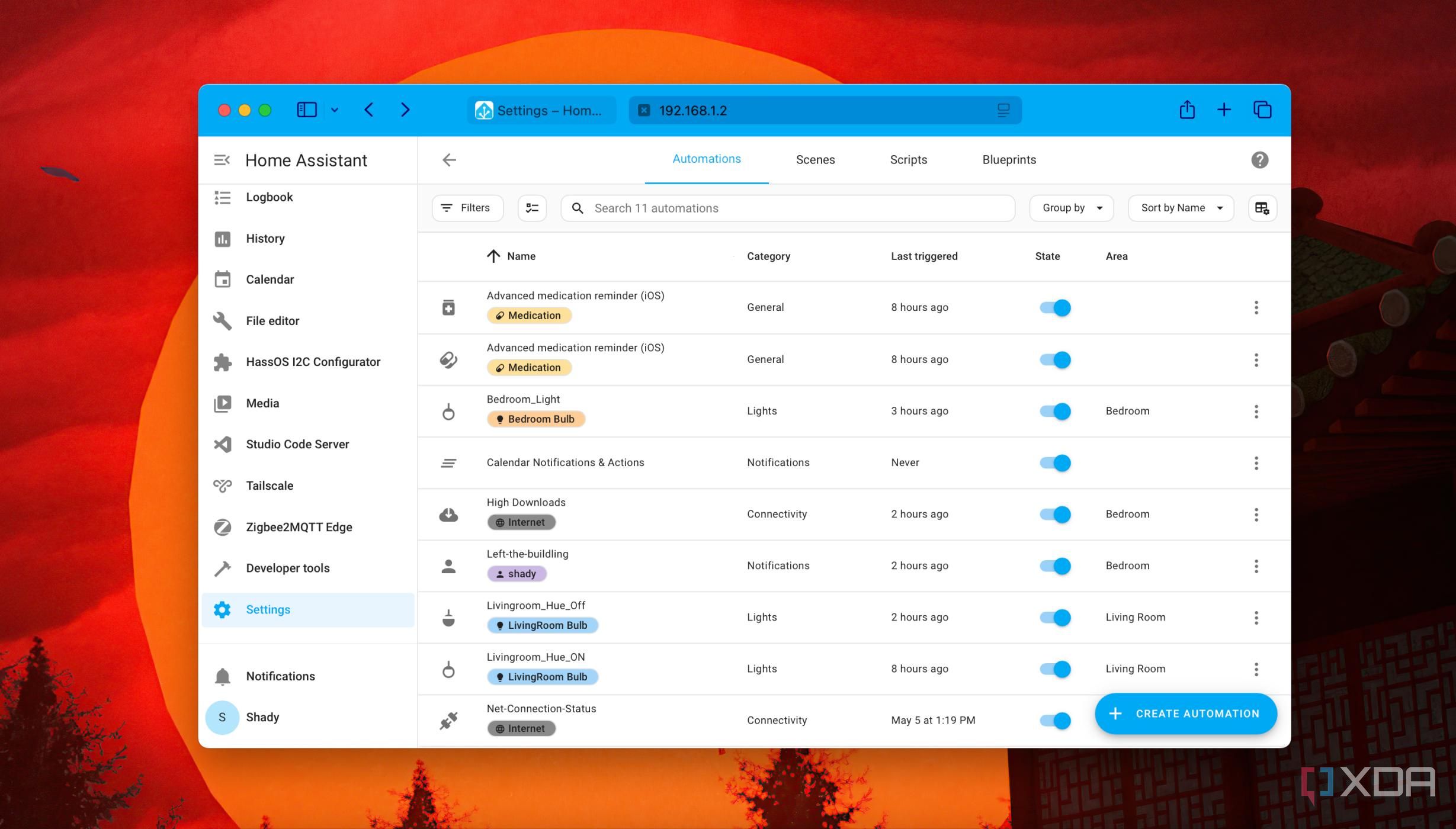Disable the Bedroom_Light automation toggle
Screen dimensions: 1456x829
pyautogui.click(x=1054, y=412)
